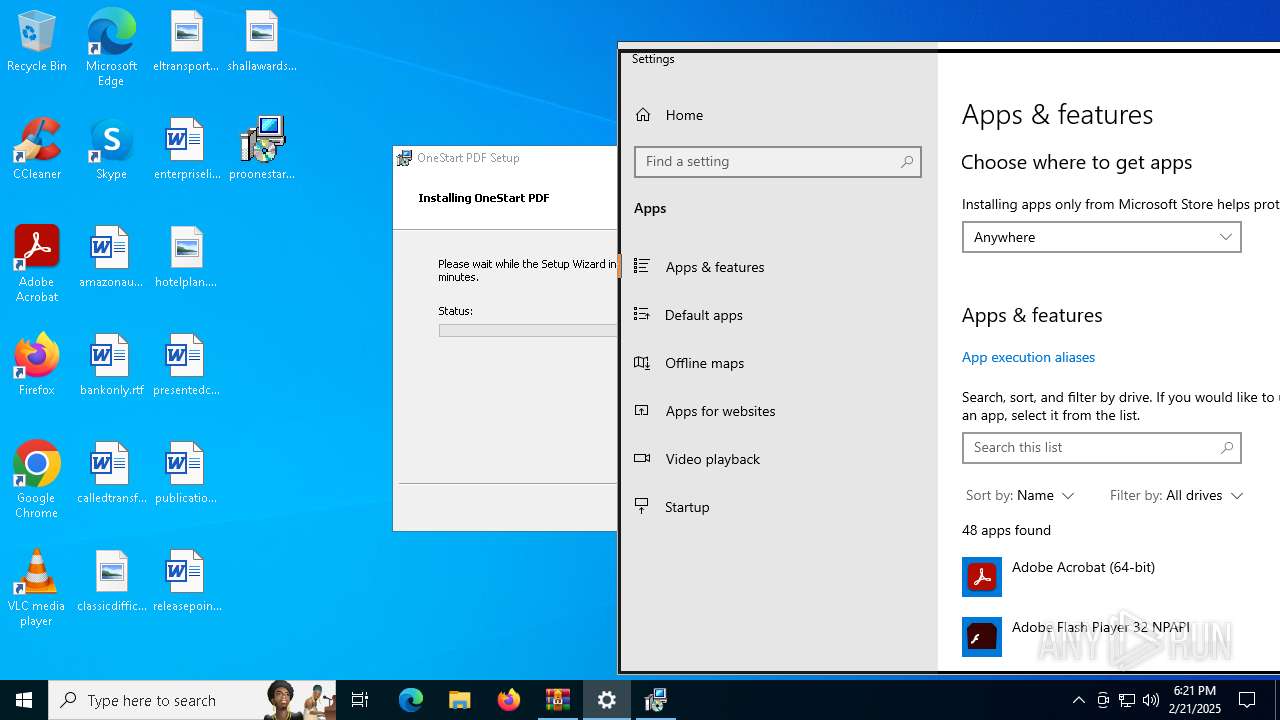Launch Skype desktop shortcut
This screenshot has width=1280, height=720.
[111, 149]
